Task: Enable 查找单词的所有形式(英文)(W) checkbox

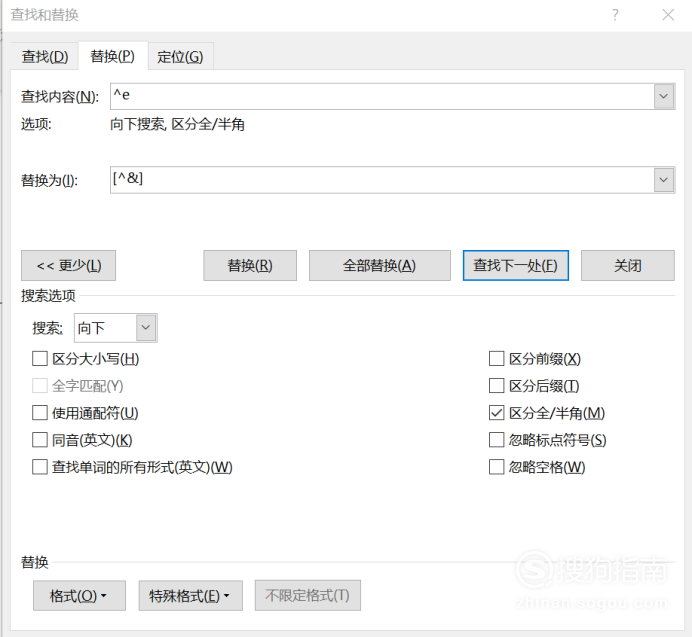Action: click(x=40, y=467)
